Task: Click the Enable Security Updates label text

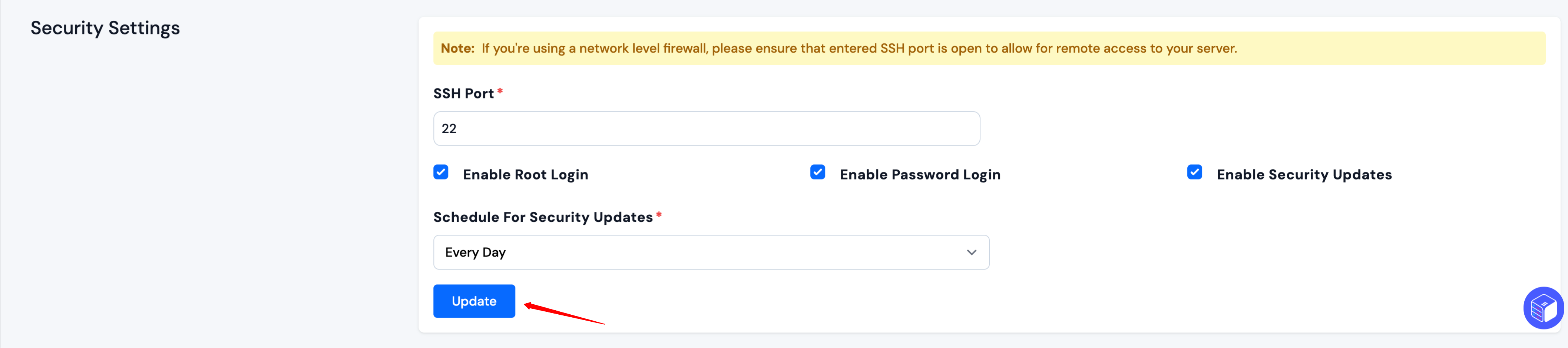Action: click(x=1304, y=175)
